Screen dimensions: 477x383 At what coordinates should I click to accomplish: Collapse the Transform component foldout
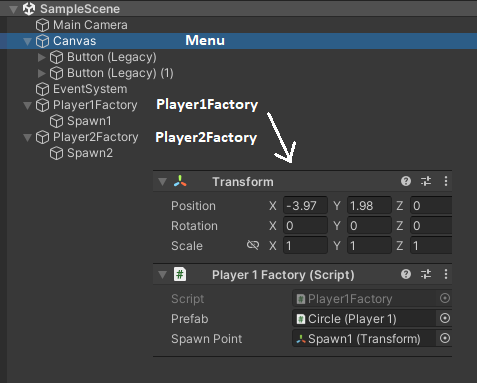pos(162,182)
